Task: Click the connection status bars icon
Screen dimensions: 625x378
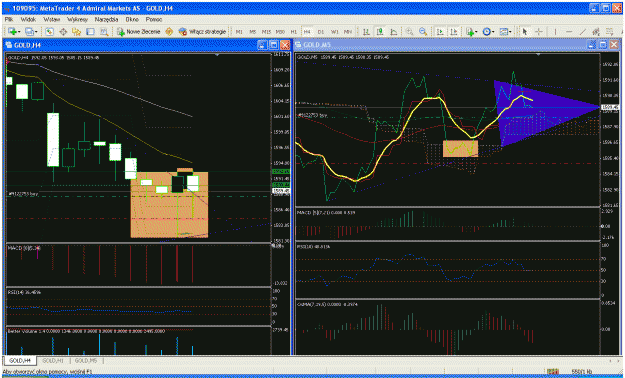Action: coord(552,372)
